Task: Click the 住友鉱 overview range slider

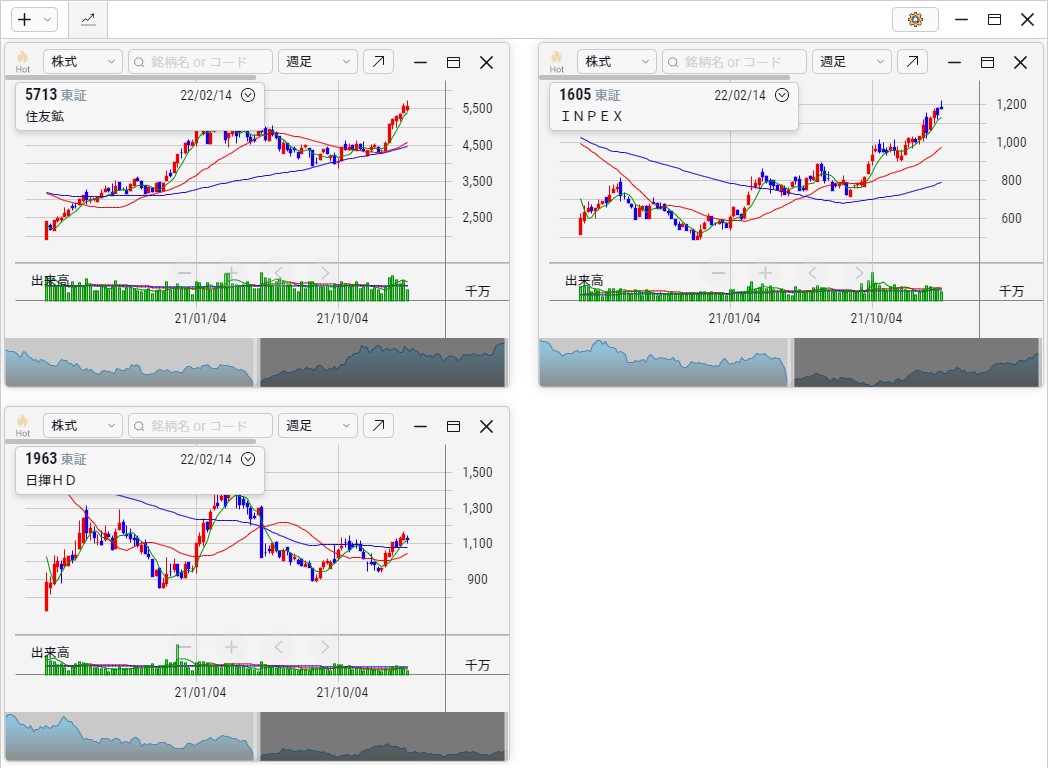Action: point(256,362)
